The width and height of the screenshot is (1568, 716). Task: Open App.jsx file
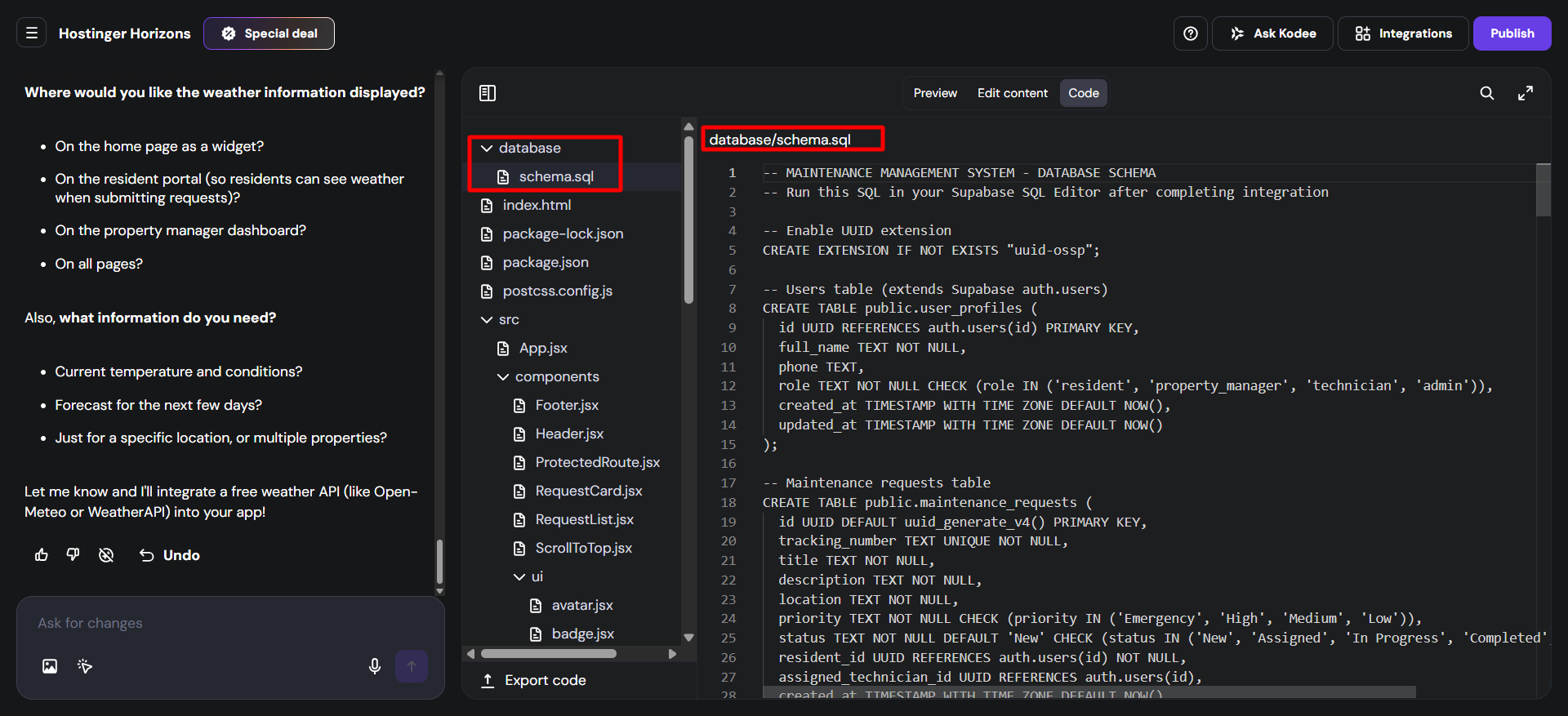tap(543, 348)
